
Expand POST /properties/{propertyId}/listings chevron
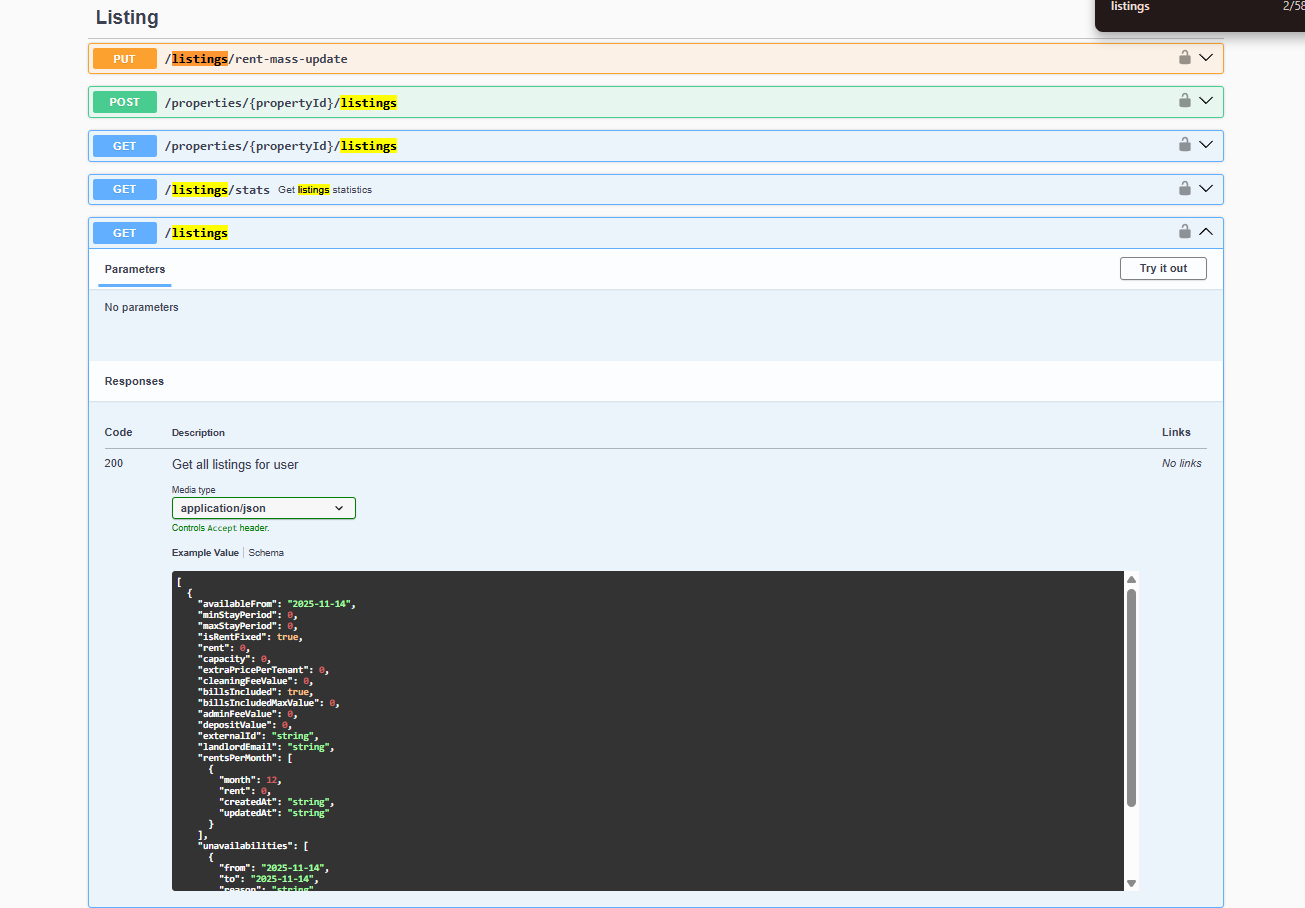(x=1206, y=101)
